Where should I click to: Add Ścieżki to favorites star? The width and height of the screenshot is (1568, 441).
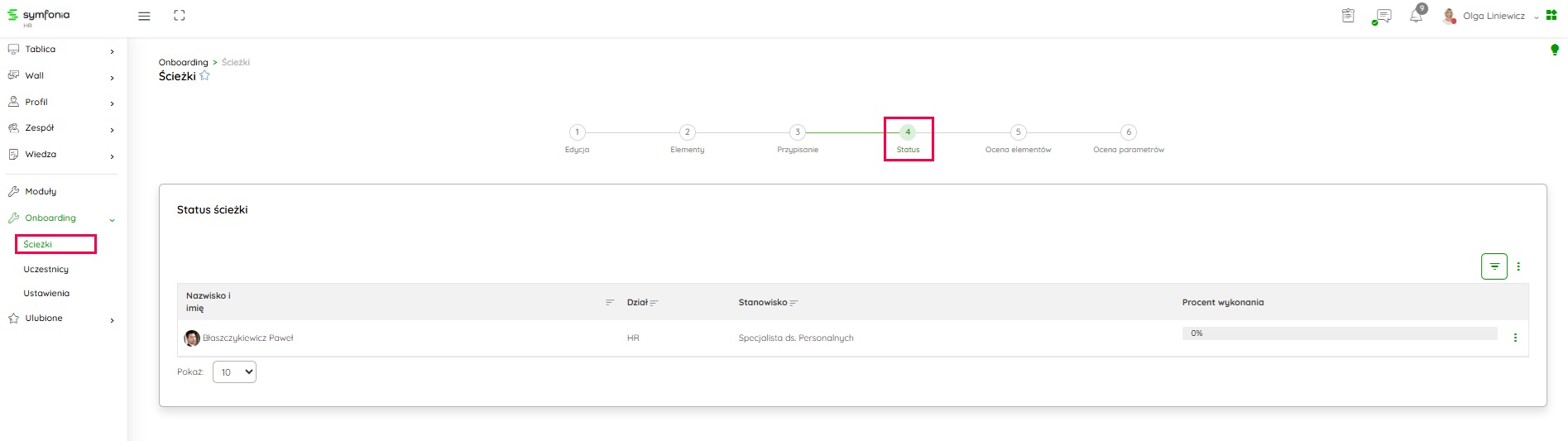pos(204,76)
